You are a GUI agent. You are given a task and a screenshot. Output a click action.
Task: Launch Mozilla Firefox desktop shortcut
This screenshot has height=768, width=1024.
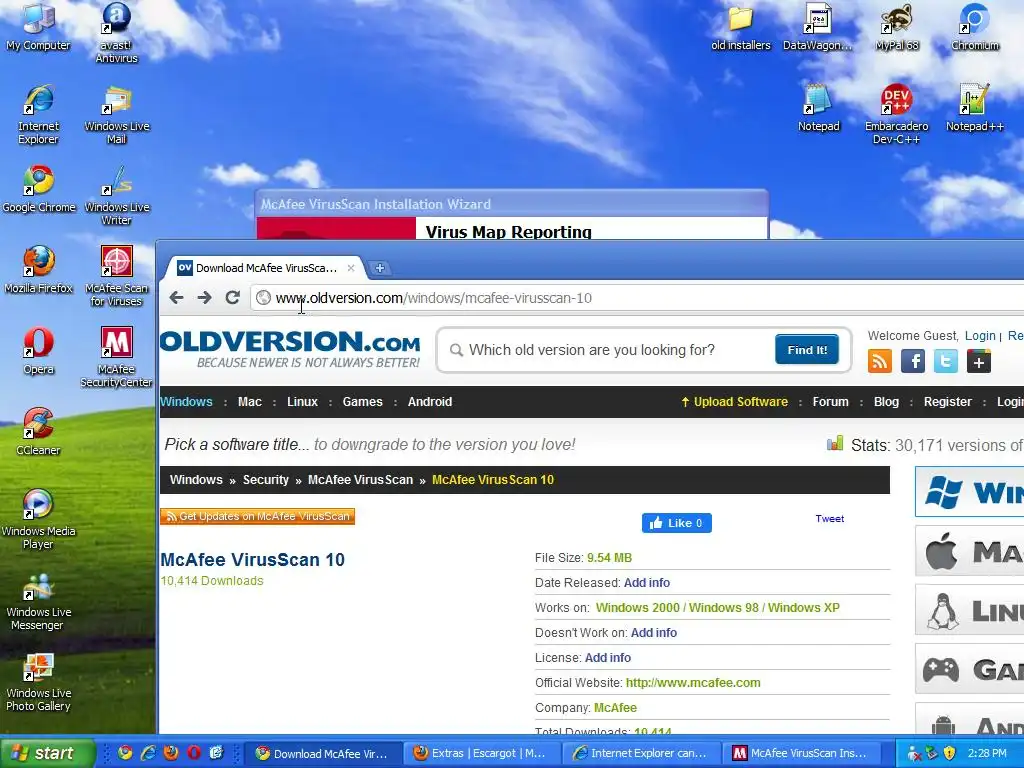coord(38,270)
